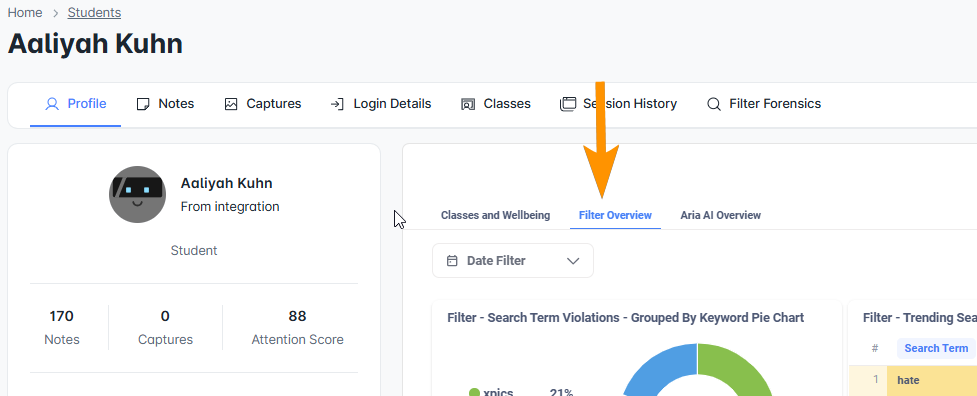
Task: Click the calendar icon in Date Filter
Action: [452, 261]
